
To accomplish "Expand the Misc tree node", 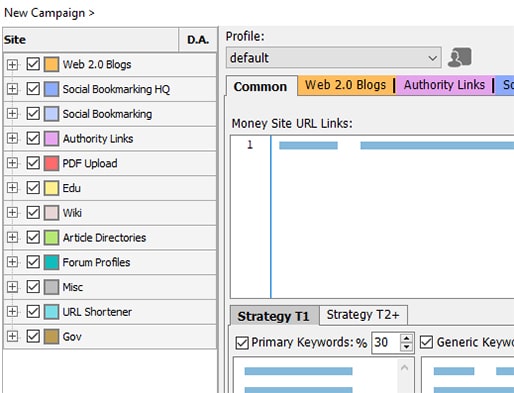I will [x=12, y=287].
